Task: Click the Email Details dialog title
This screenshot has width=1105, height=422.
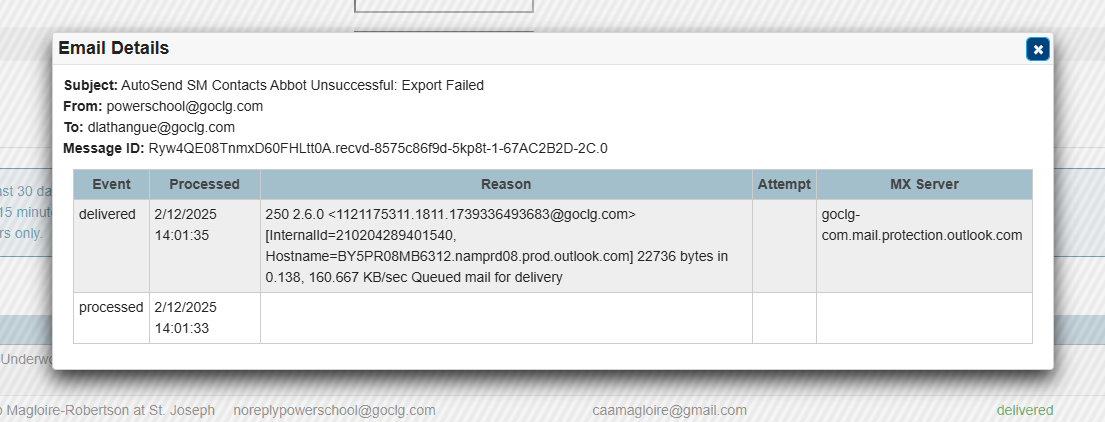Action: coord(113,48)
